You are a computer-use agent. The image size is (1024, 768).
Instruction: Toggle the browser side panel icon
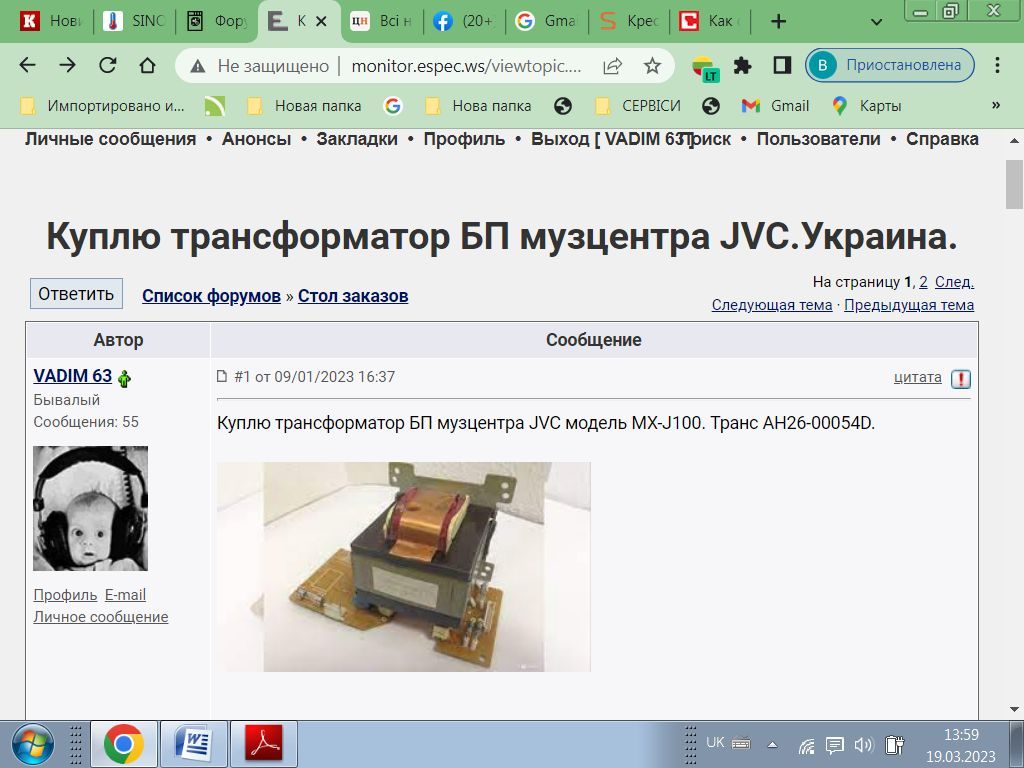click(x=782, y=66)
